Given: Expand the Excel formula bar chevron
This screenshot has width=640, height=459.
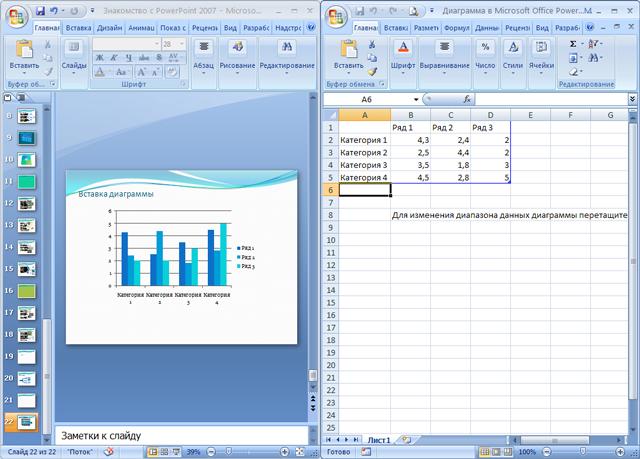Looking at the screenshot, I should (632, 100).
